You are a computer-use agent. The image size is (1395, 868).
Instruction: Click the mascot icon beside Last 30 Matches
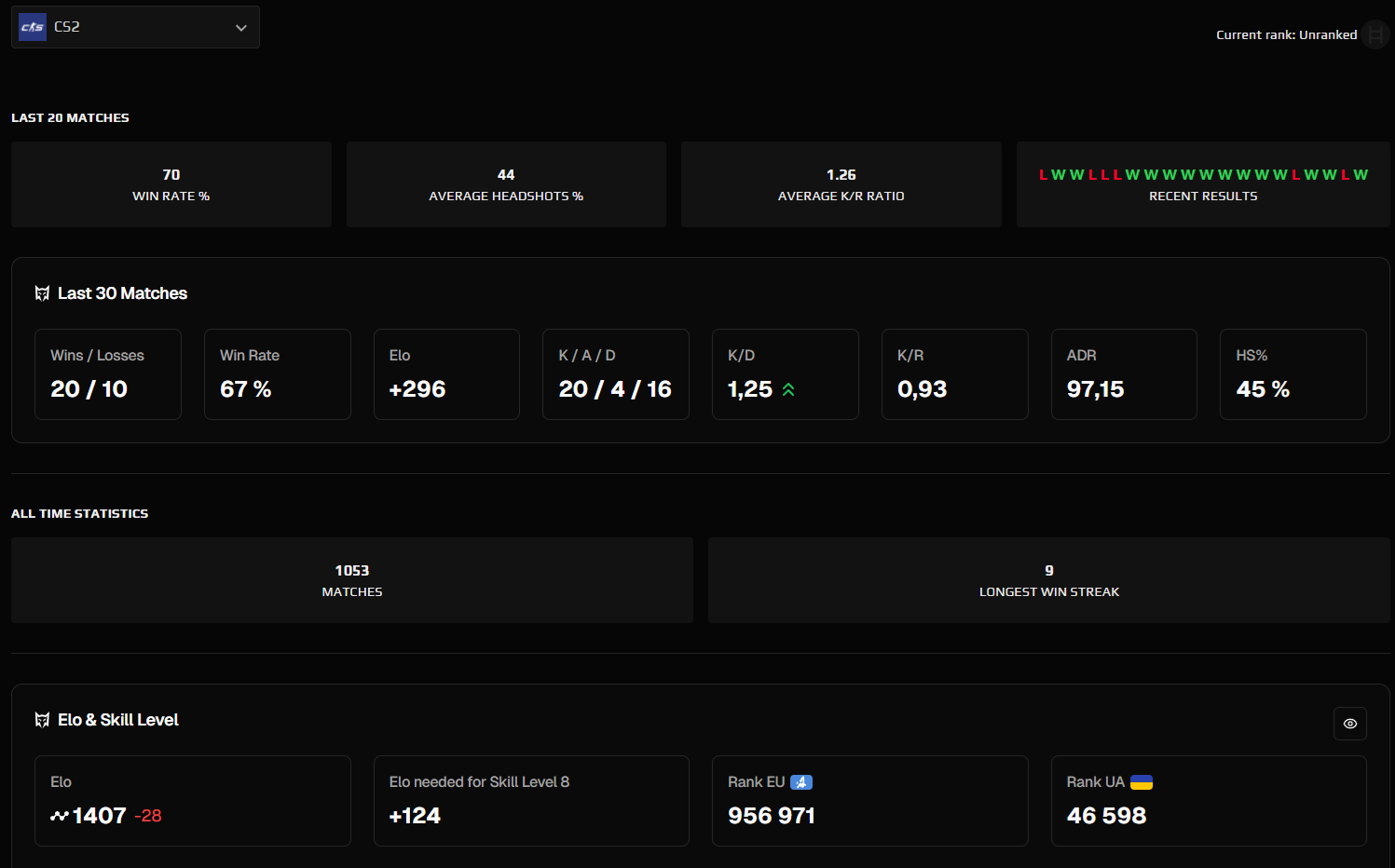tap(41, 292)
